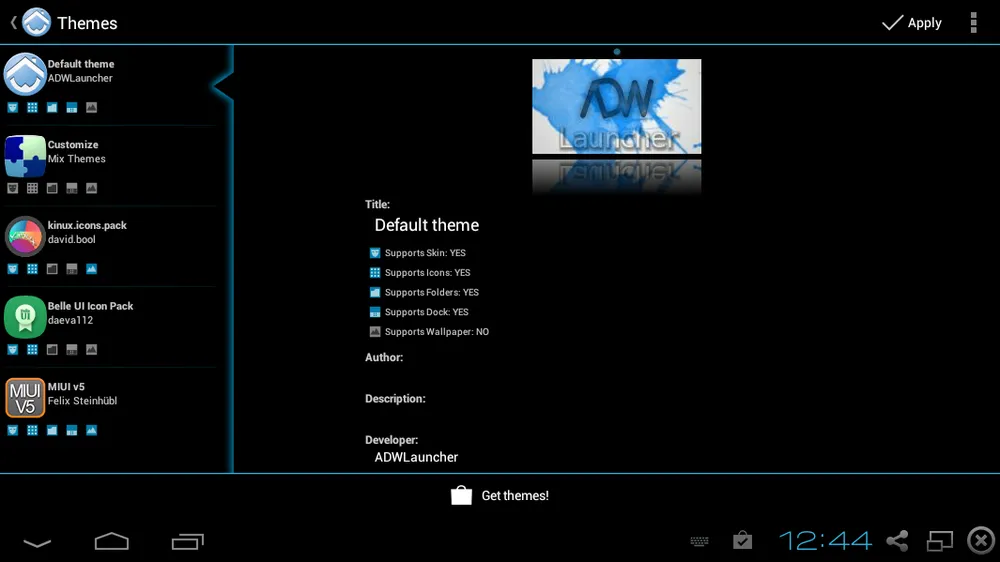
Task: Select Belle UI Icon Pack theme
Action: tap(108, 327)
